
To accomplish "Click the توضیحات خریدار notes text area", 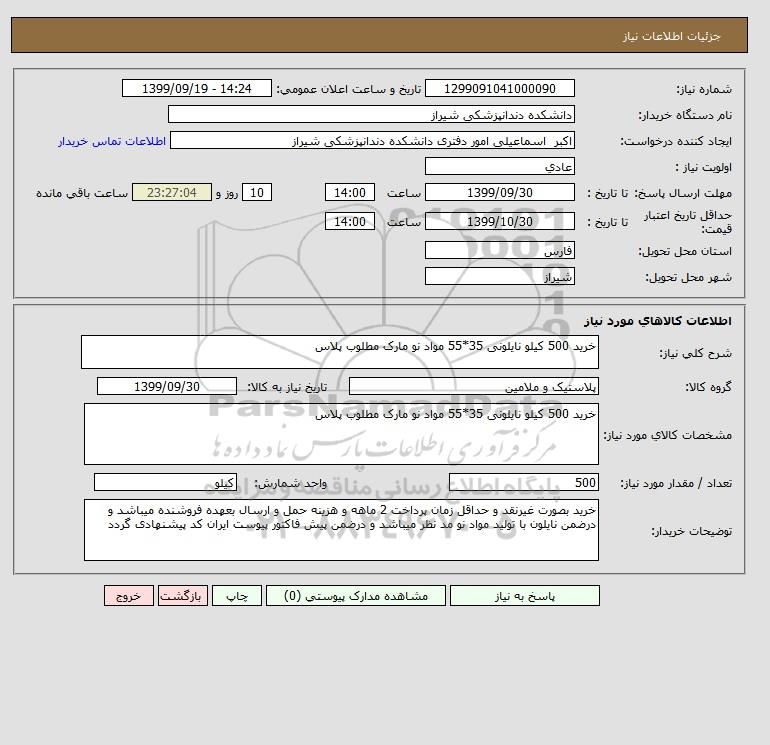I will click(x=341, y=530).
